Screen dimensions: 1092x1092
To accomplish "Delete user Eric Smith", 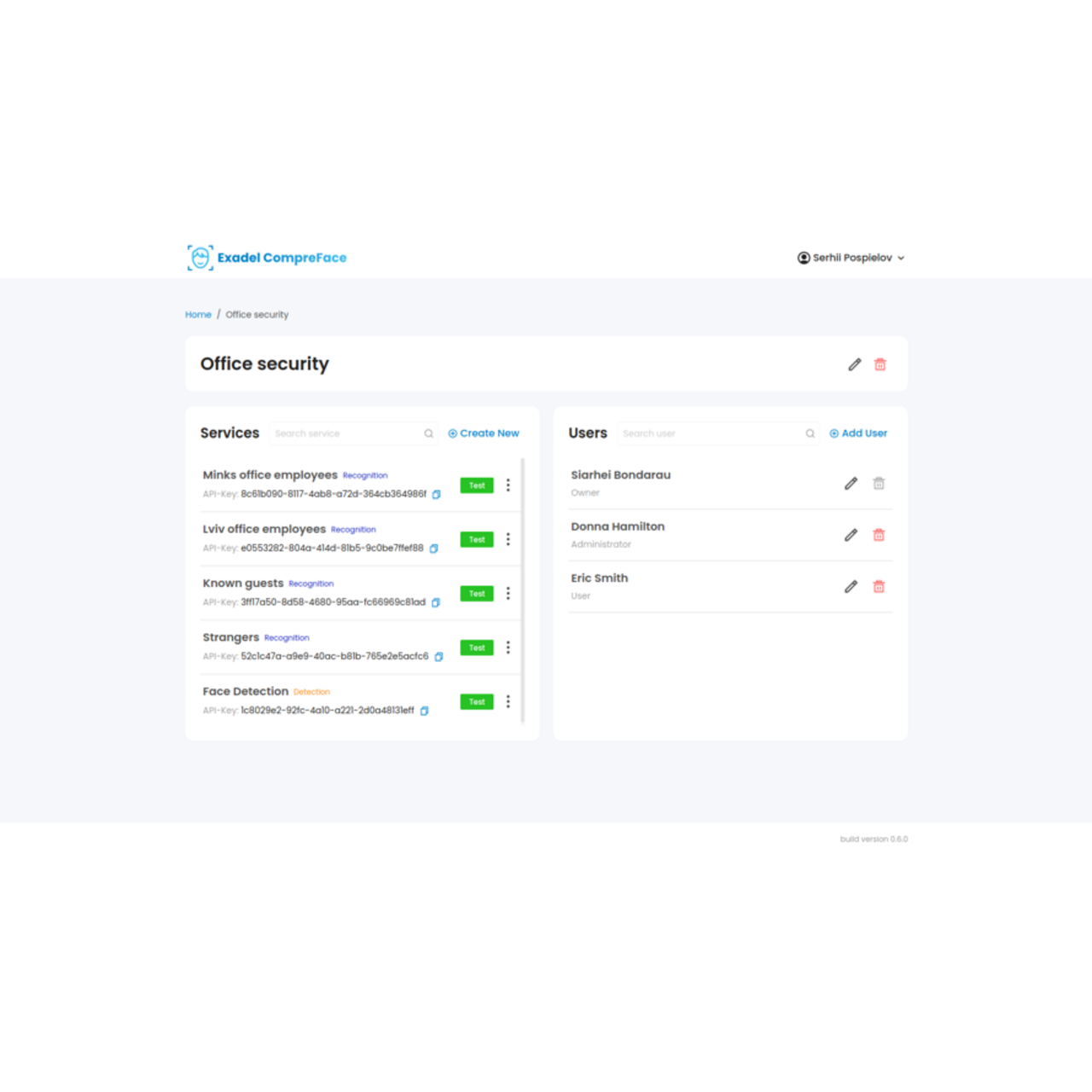I will click(x=879, y=587).
